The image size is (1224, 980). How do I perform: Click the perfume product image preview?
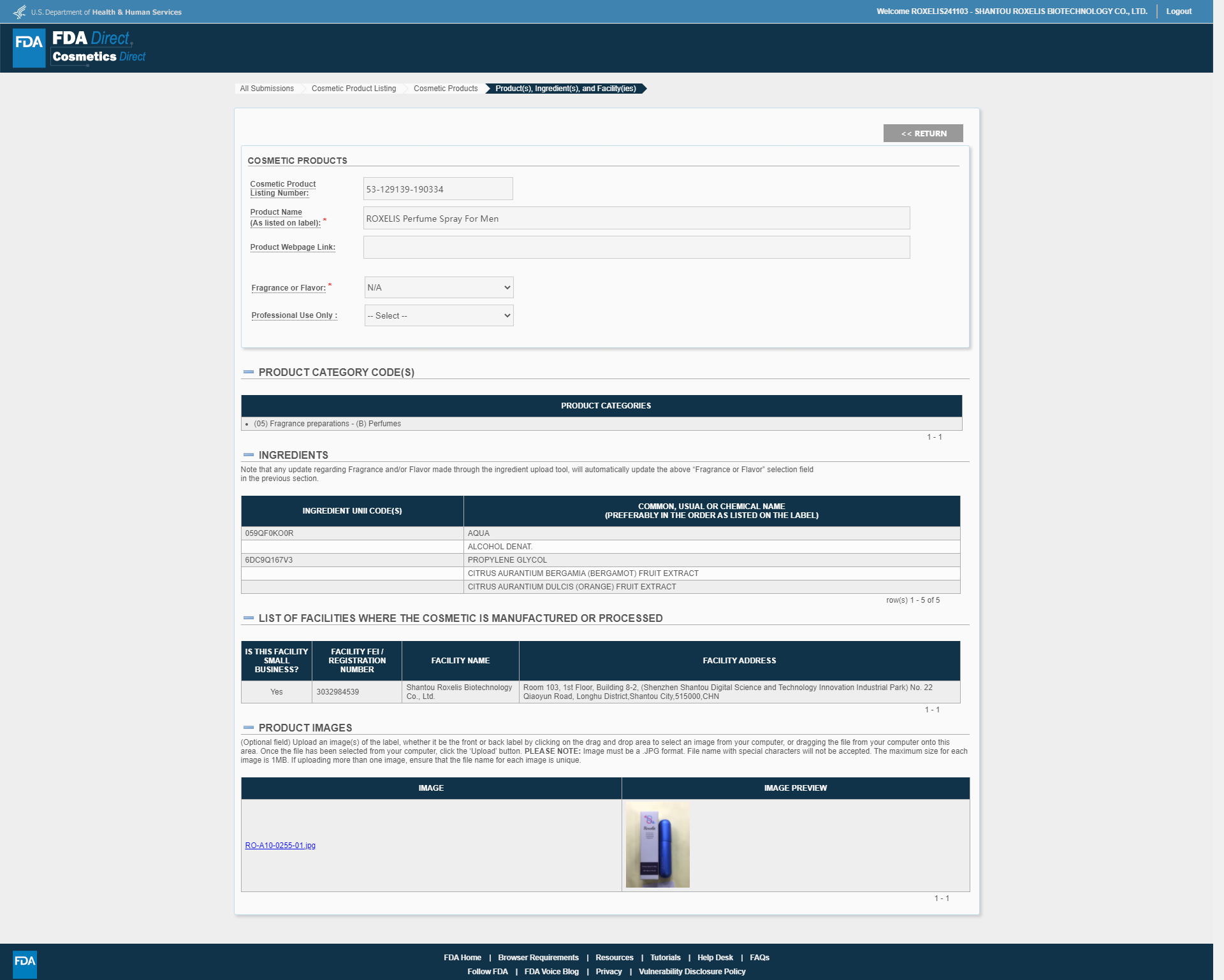pos(657,844)
